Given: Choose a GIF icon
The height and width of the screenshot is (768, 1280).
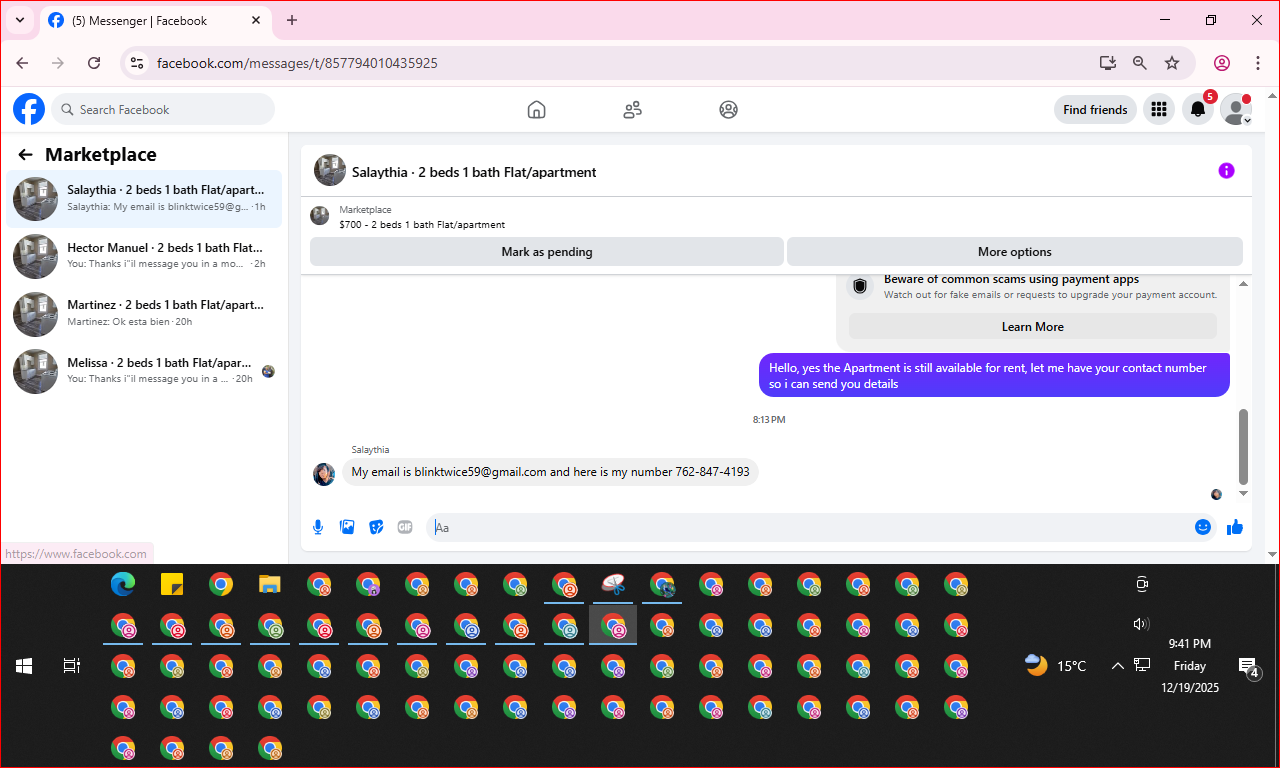Looking at the screenshot, I should click(x=405, y=527).
